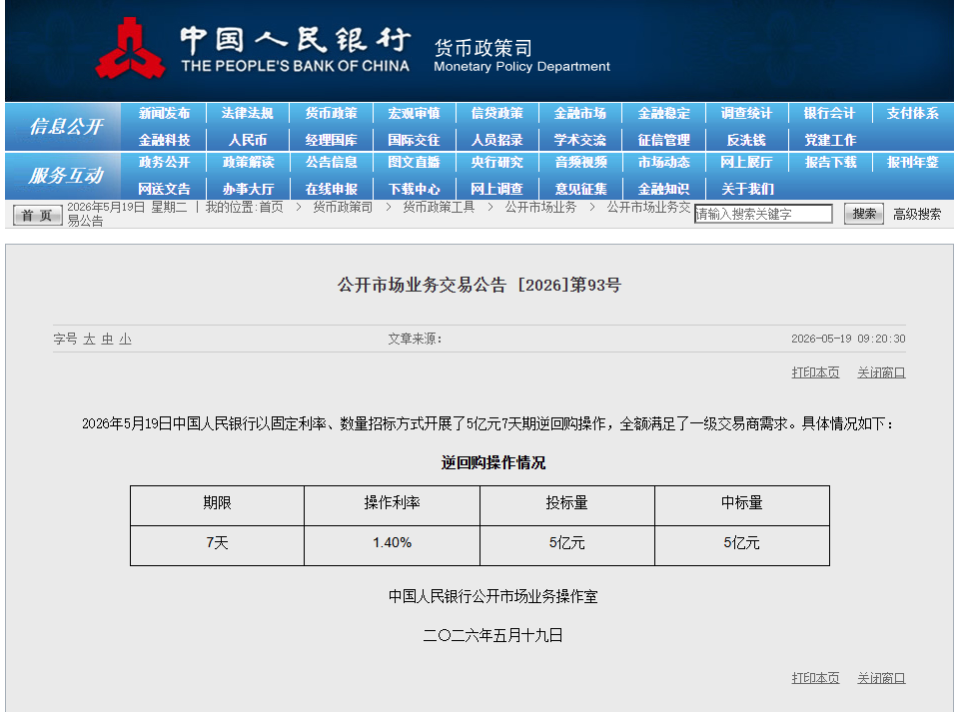Select the 1.40% rate table cell
The height and width of the screenshot is (712, 960).
click(392, 545)
